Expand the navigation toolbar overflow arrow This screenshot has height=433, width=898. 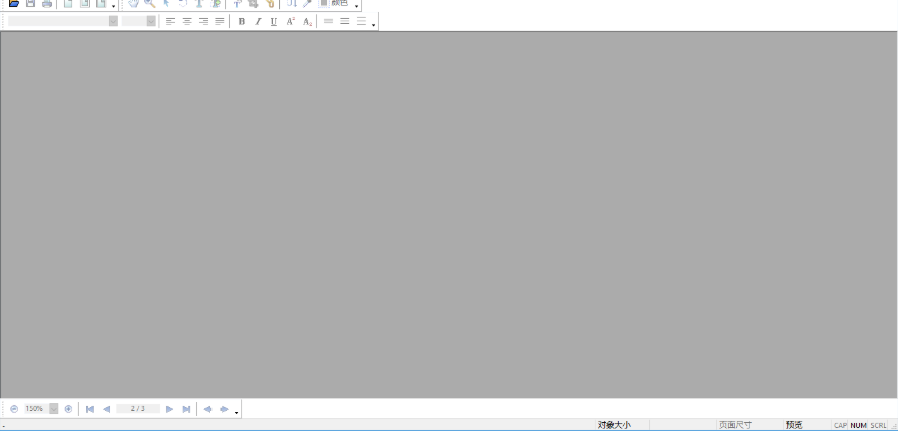point(236,412)
